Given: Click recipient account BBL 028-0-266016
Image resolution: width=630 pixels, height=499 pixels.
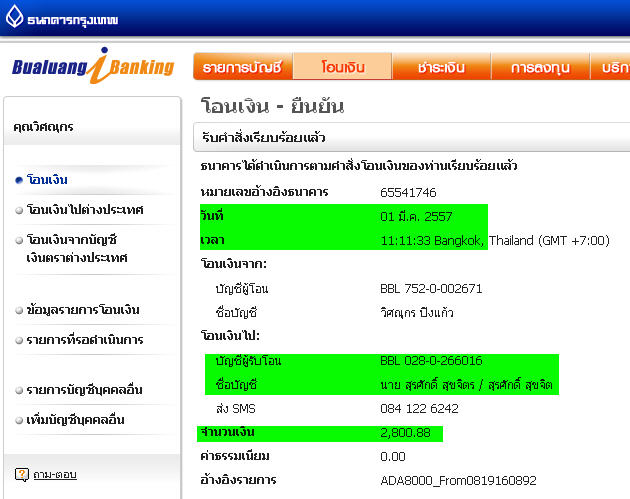Looking at the screenshot, I should coord(431,360).
